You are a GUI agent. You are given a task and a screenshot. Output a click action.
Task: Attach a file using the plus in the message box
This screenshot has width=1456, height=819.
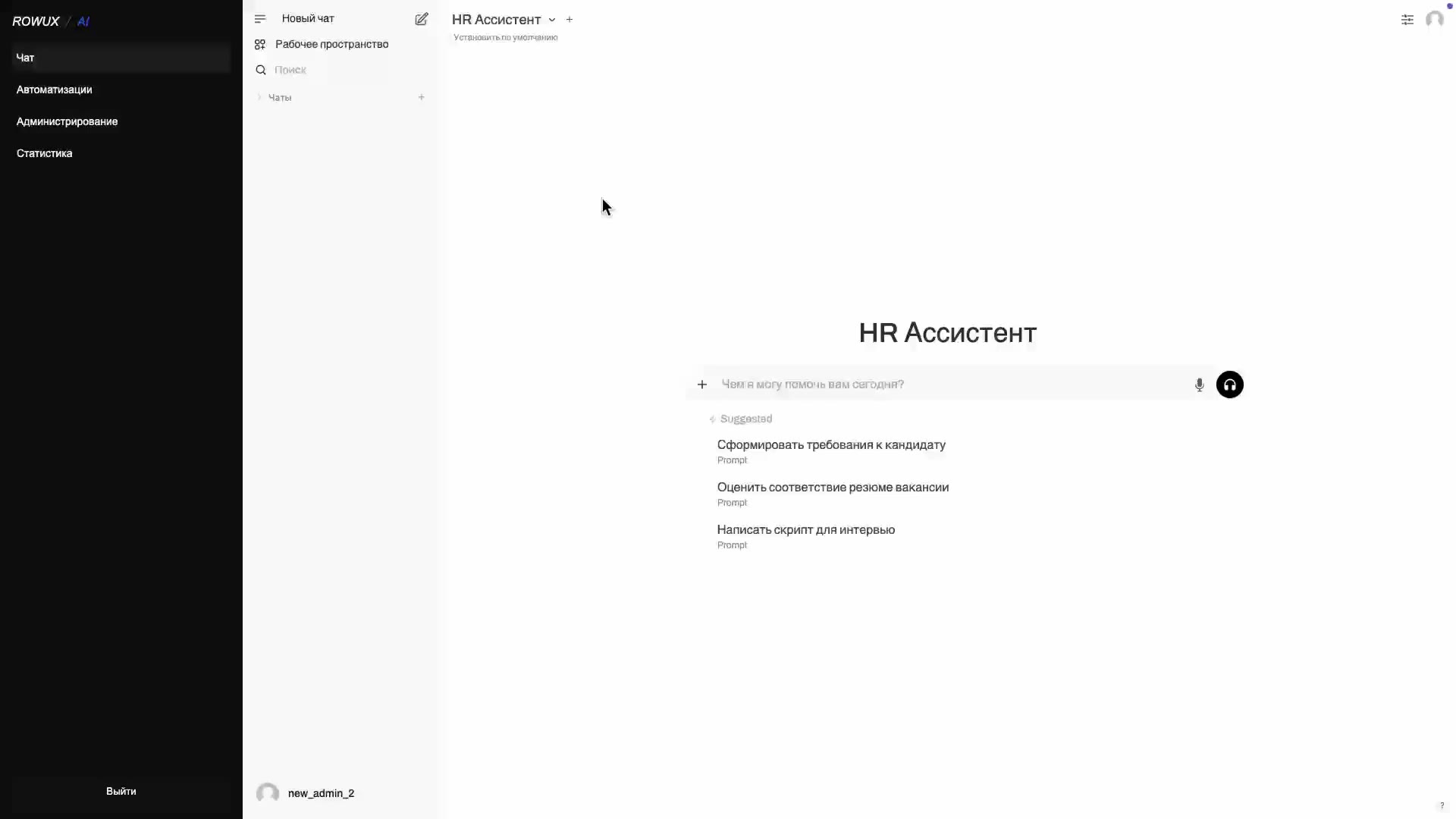click(702, 384)
